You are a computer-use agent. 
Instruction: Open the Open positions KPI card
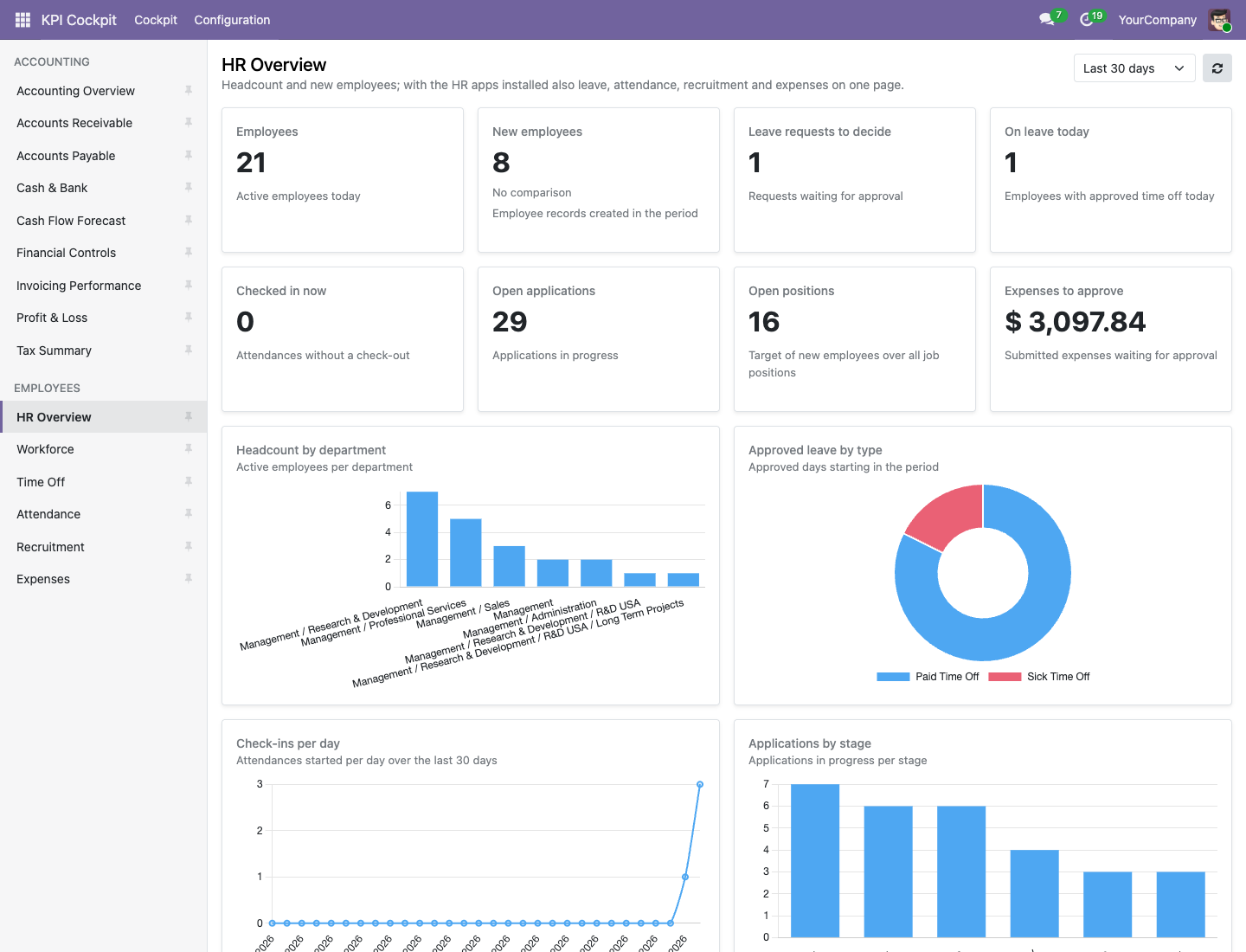coord(855,339)
